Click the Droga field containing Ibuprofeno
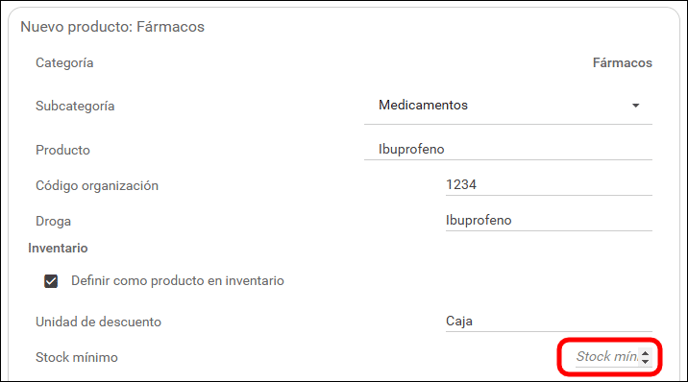Viewport: 688px width, 382px height. [549, 220]
